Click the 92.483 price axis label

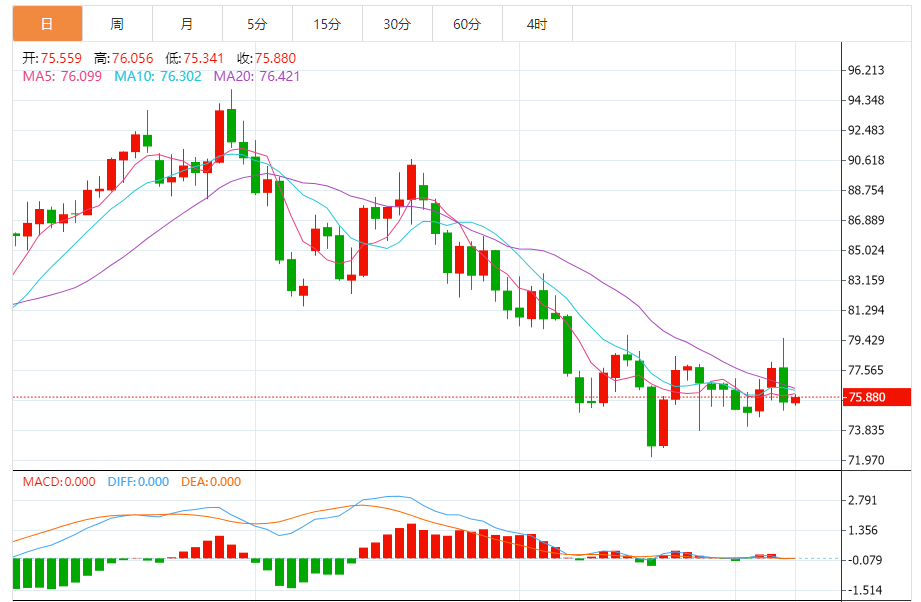pos(866,130)
